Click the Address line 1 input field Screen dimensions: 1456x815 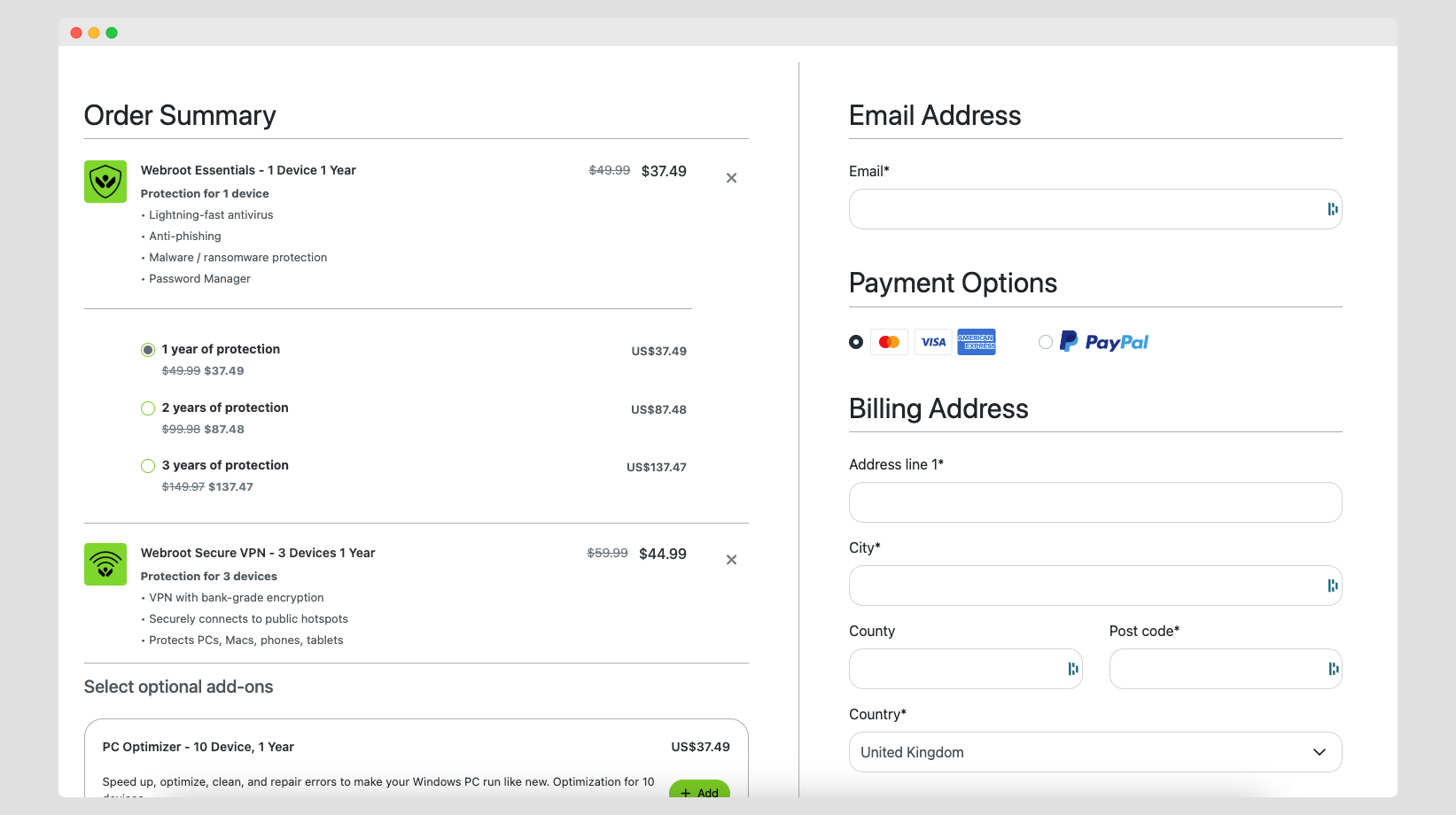(1095, 502)
